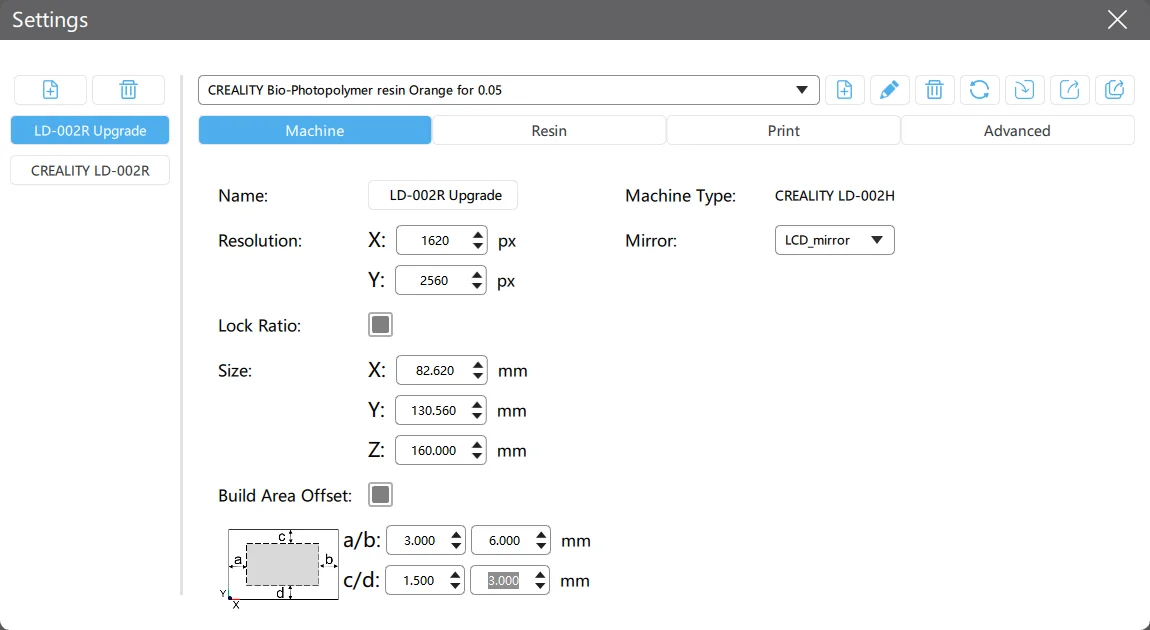
Task: Decrease the Size Y value
Action: [477, 417]
